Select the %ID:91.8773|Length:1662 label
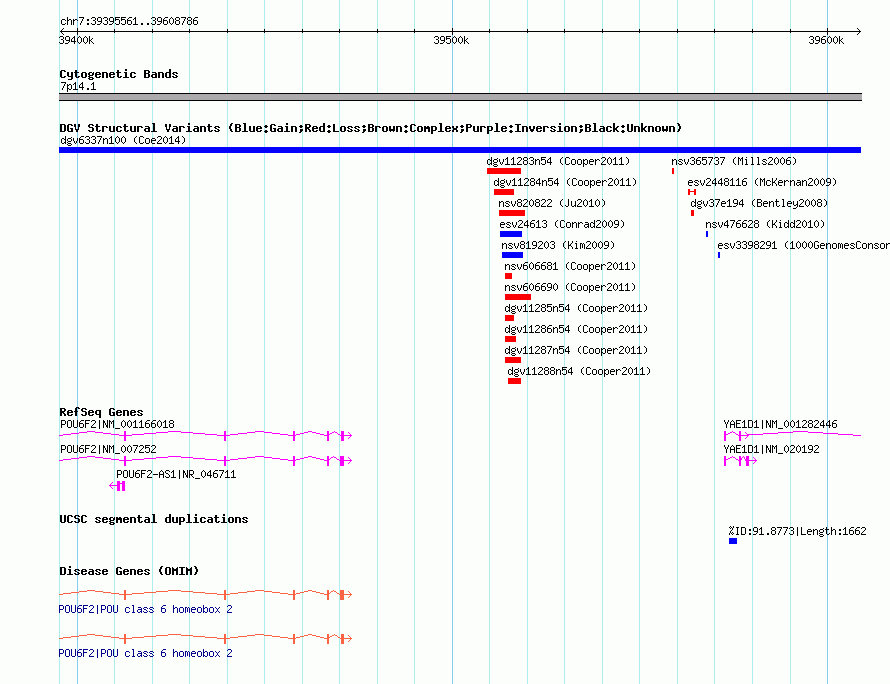Screen dimensions: 890x684 (797, 531)
